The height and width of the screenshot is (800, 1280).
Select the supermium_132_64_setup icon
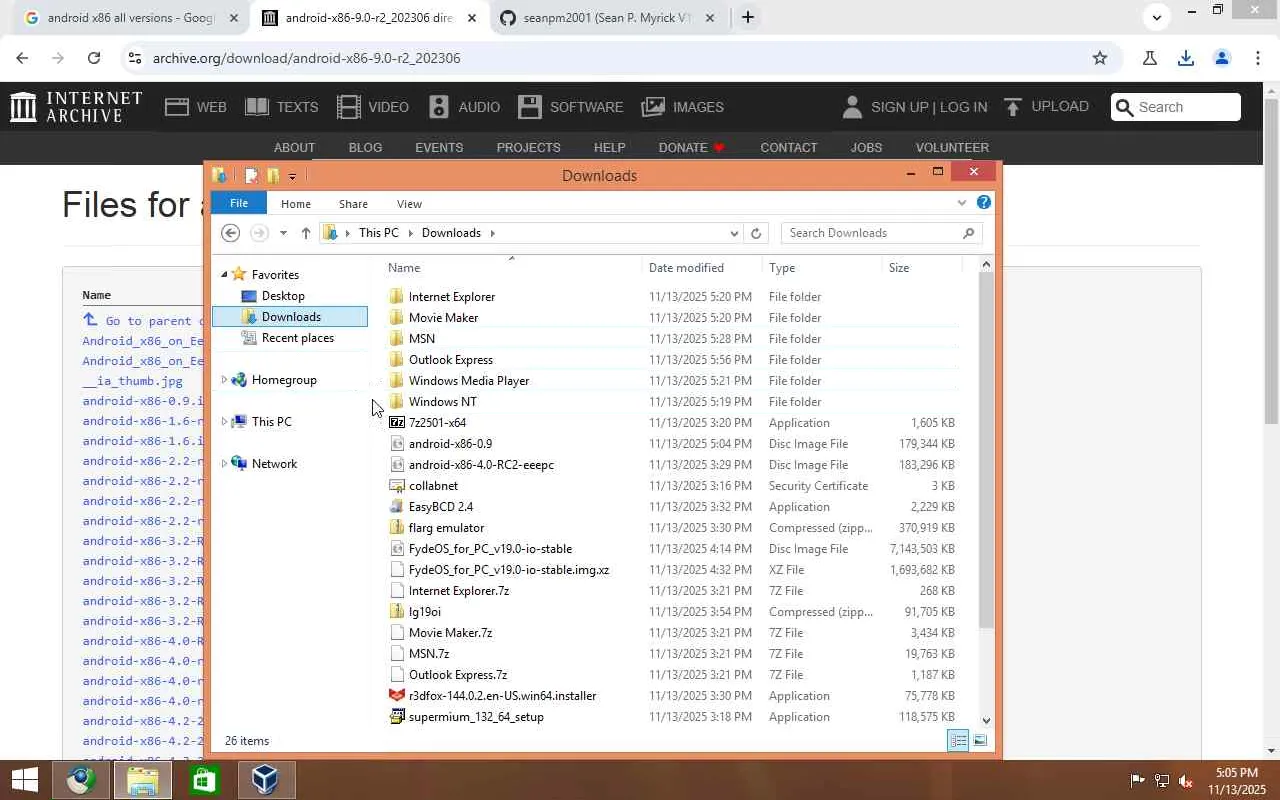point(397,717)
